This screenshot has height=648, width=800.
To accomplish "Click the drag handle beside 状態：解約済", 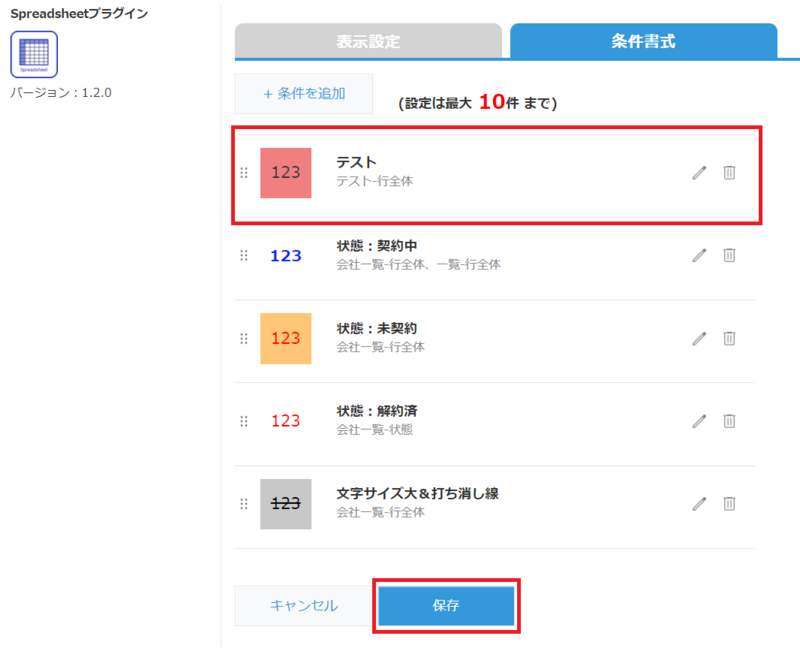I will tap(244, 421).
